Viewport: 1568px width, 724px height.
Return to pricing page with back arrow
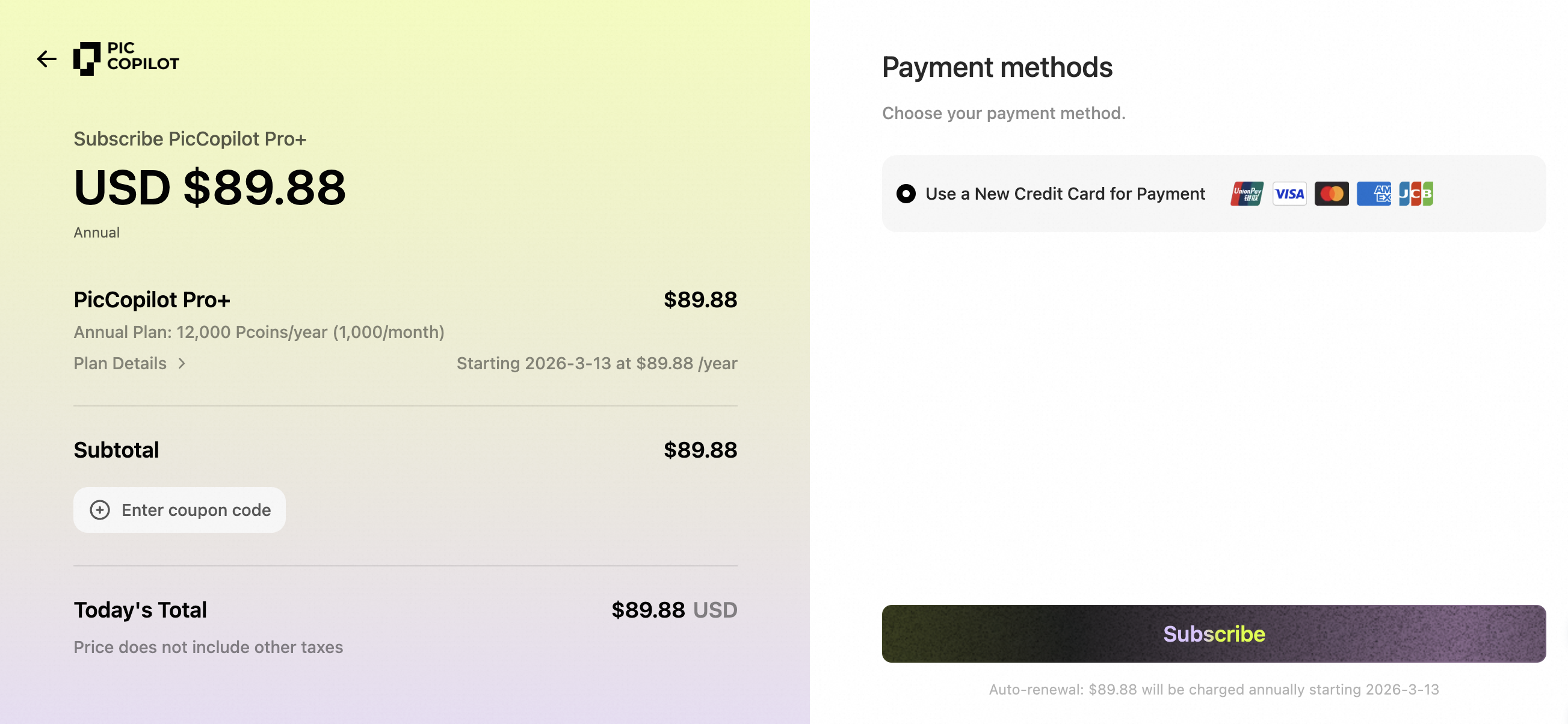(46, 58)
